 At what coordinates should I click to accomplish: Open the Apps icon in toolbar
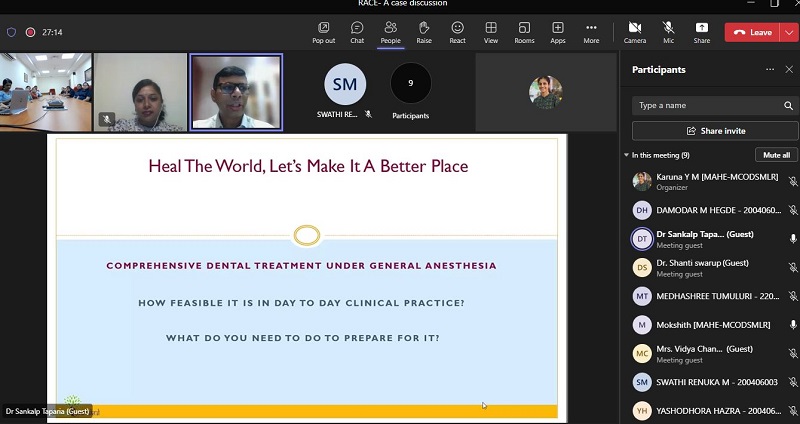tap(557, 31)
